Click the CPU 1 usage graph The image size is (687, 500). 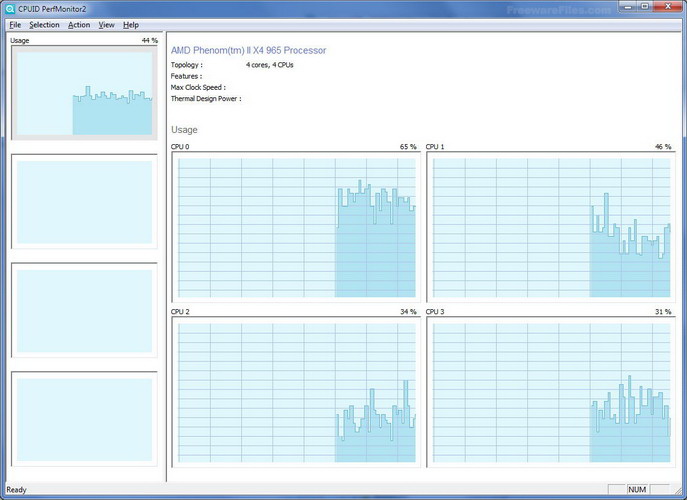pos(551,227)
